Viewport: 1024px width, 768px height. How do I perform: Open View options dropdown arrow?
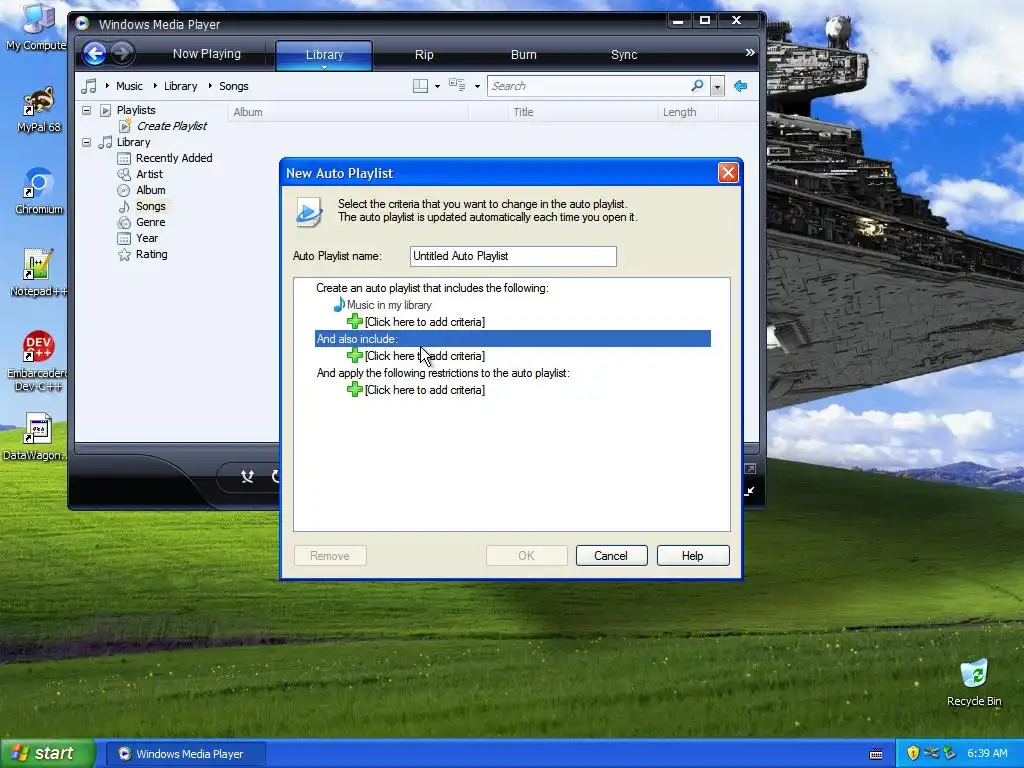point(477,86)
